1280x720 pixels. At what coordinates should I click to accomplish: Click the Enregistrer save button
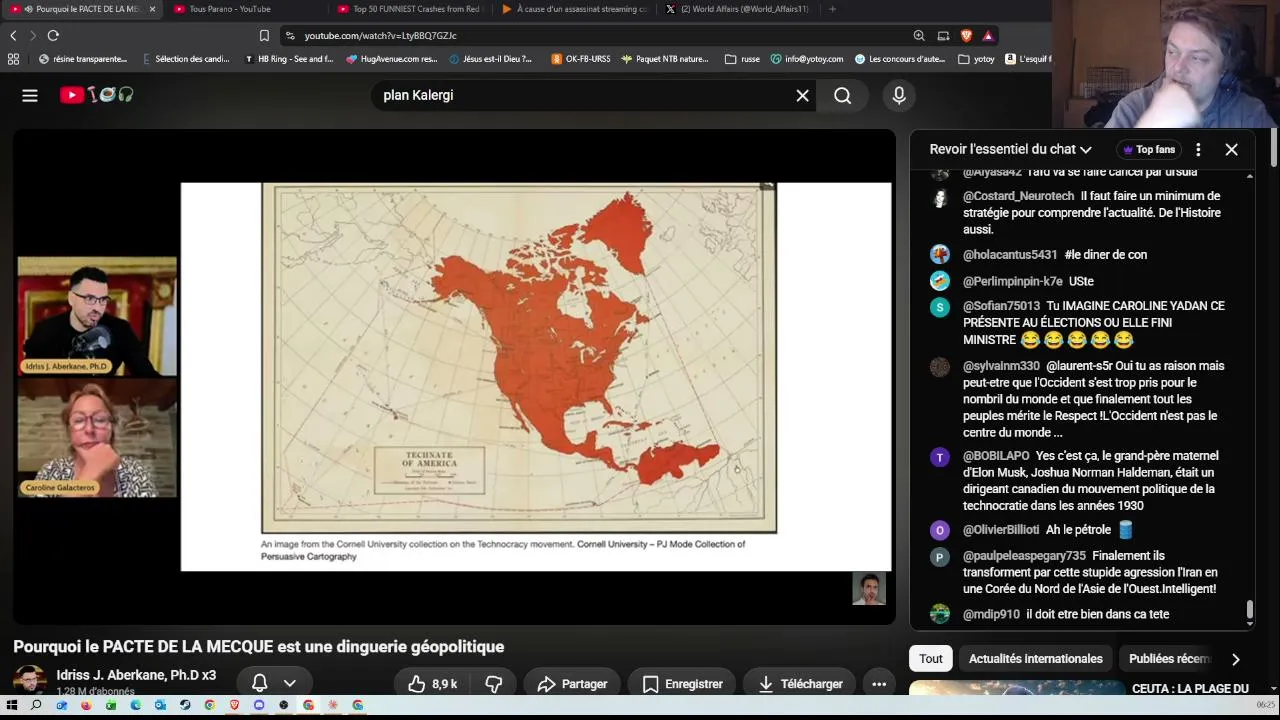(x=682, y=684)
